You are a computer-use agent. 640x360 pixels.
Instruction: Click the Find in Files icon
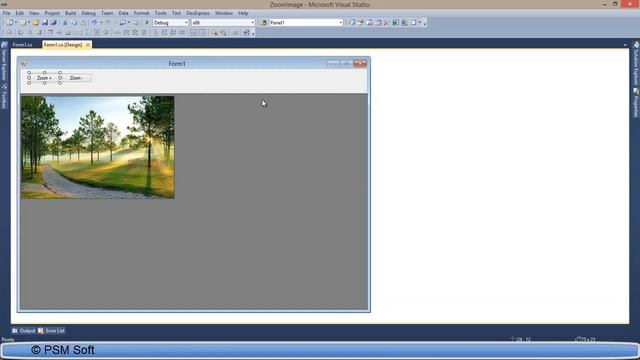(263, 22)
